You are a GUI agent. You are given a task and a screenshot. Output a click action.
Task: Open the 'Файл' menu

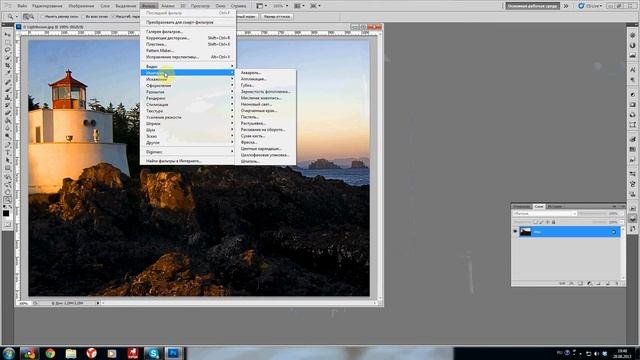[x=22, y=6]
